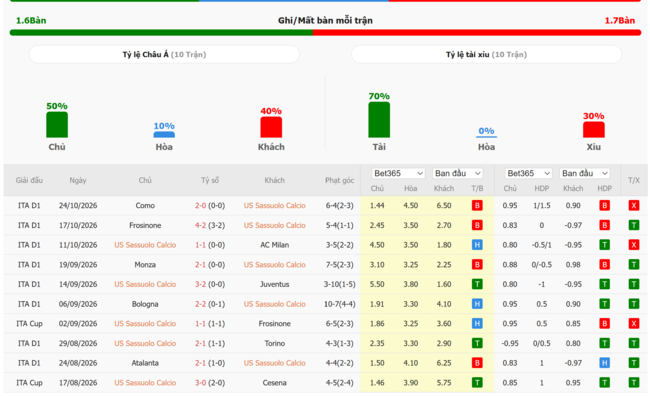Click T/X column T badge in Cesena row
The image size is (650, 396).
tap(633, 383)
